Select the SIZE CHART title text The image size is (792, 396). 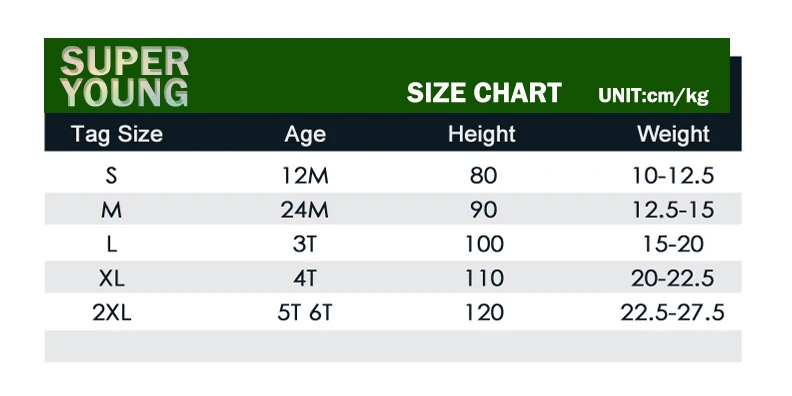(x=484, y=93)
